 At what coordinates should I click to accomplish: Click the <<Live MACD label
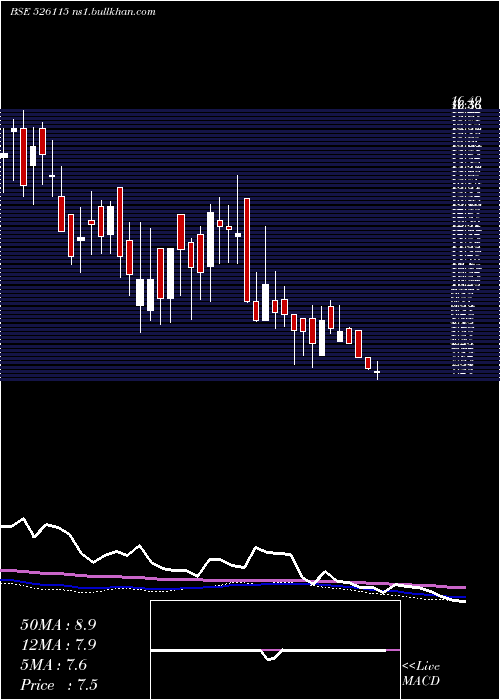[x=421, y=673]
